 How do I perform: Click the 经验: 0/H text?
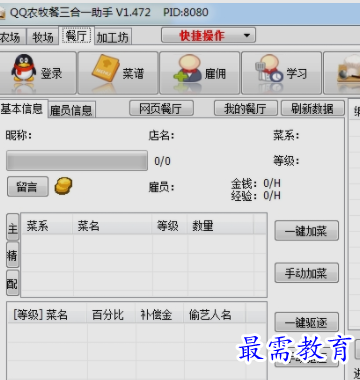tap(256, 195)
